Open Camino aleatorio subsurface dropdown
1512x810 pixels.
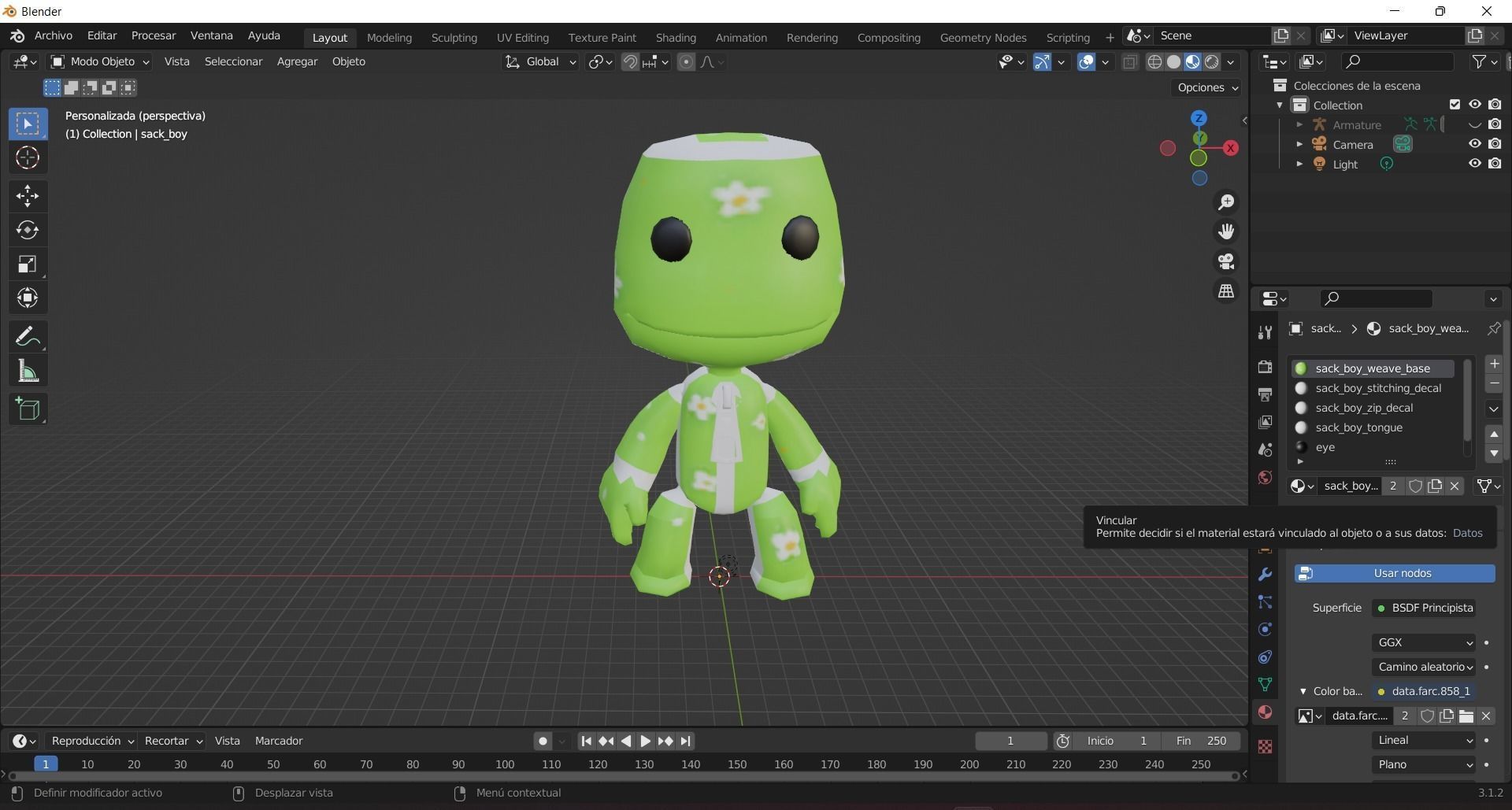(x=1424, y=667)
